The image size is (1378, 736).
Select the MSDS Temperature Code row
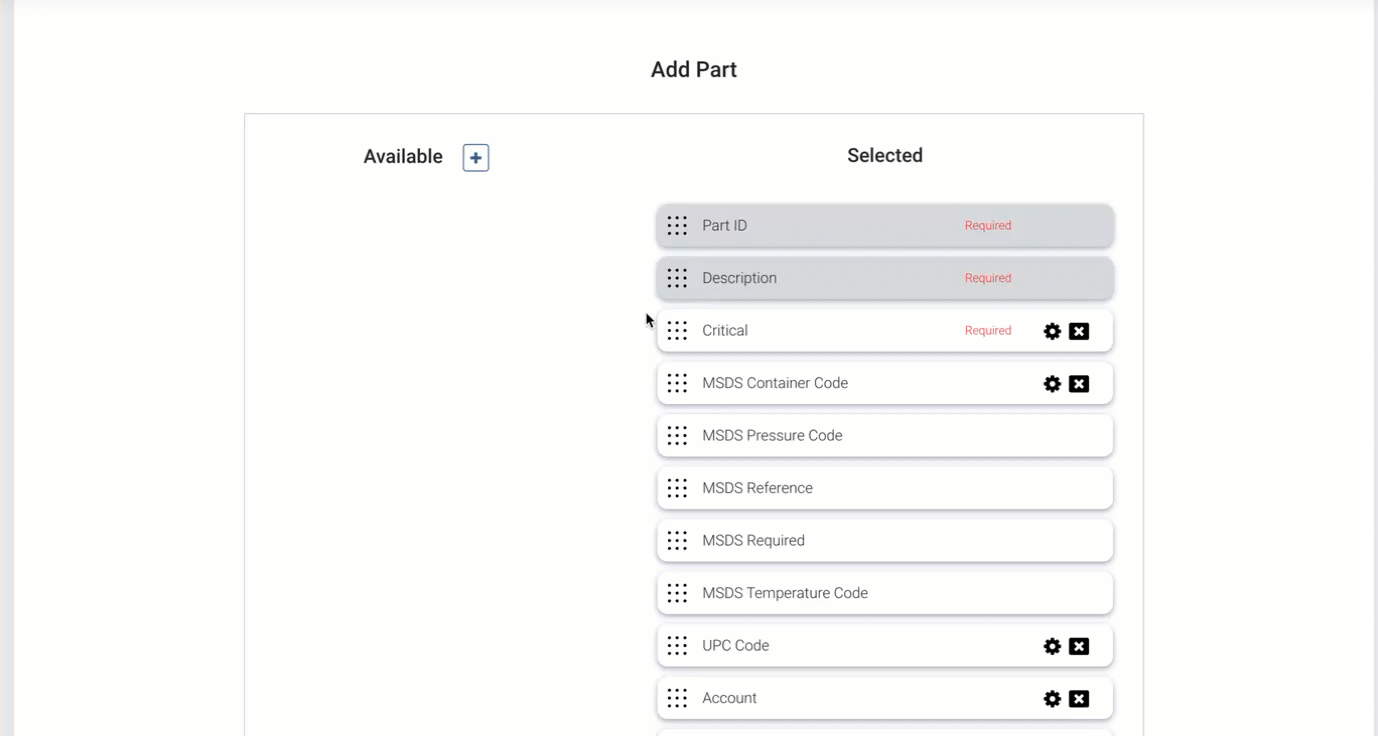[x=884, y=593]
